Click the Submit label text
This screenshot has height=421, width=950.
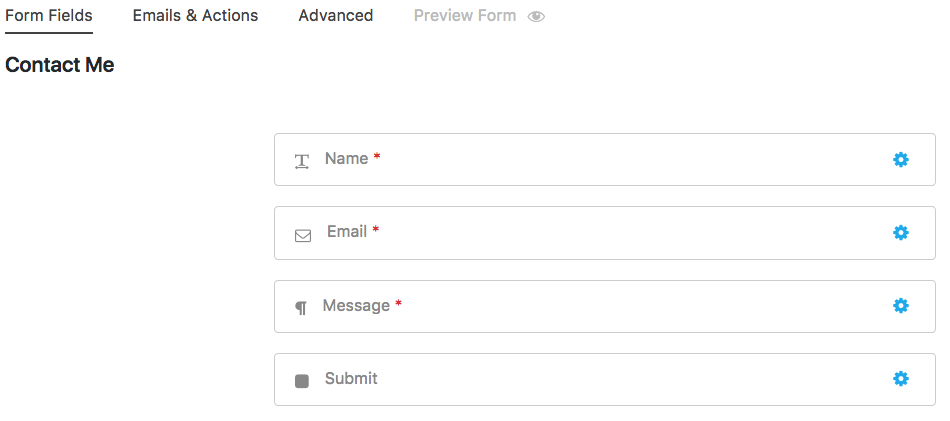[x=351, y=379]
